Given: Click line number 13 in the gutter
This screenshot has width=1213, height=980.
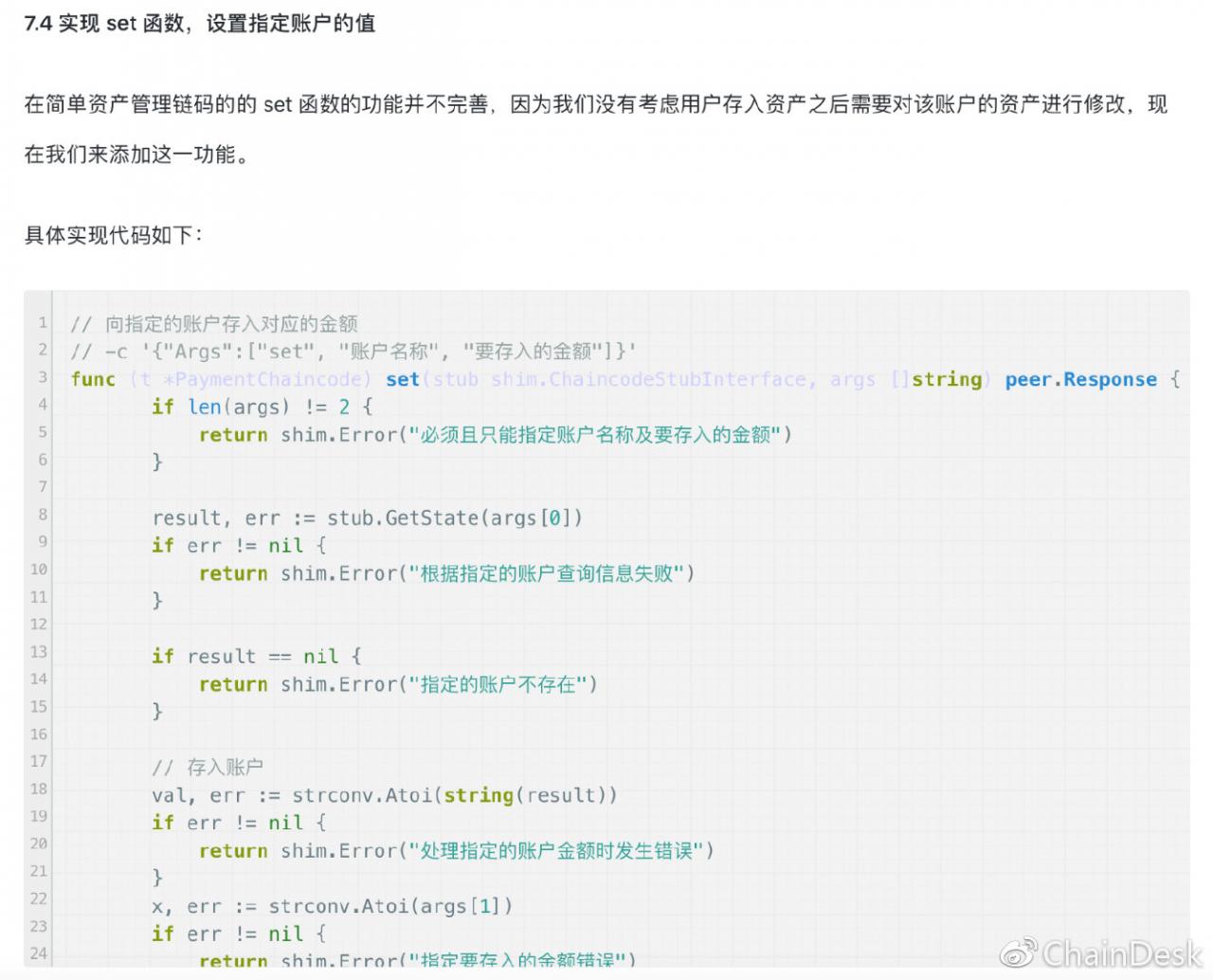Looking at the screenshot, I should click(x=38, y=652).
